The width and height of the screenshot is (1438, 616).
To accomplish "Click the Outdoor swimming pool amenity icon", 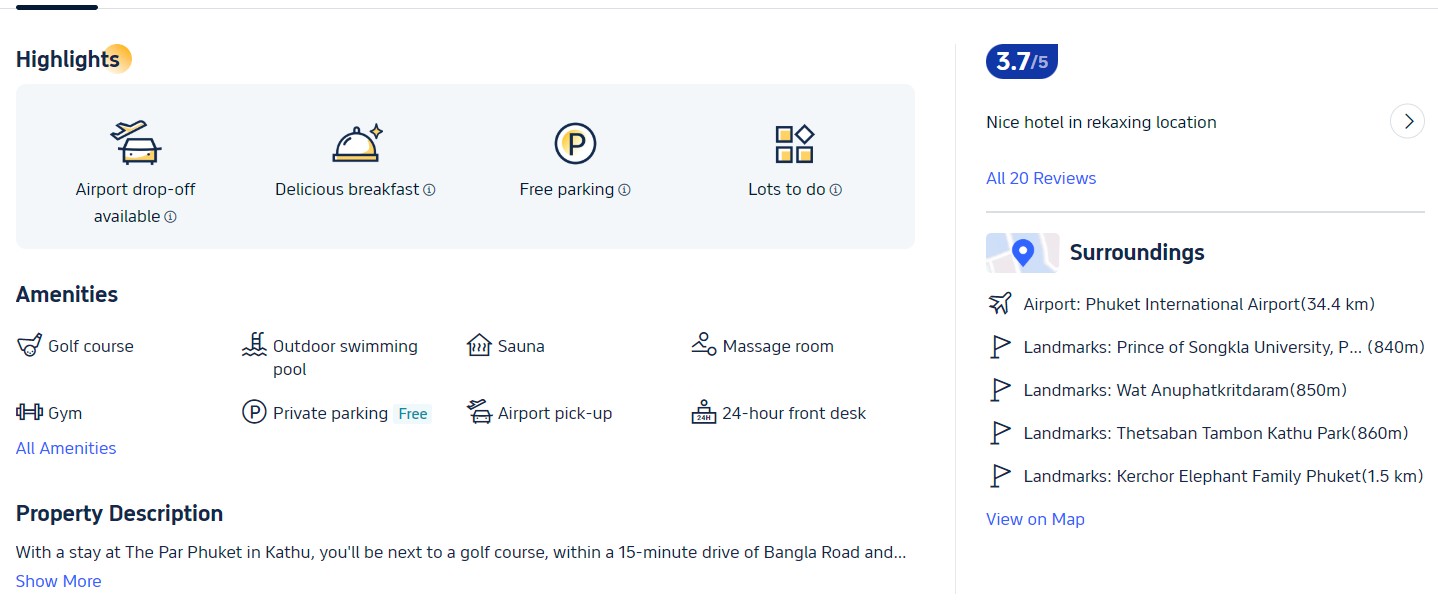I will (254, 345).
